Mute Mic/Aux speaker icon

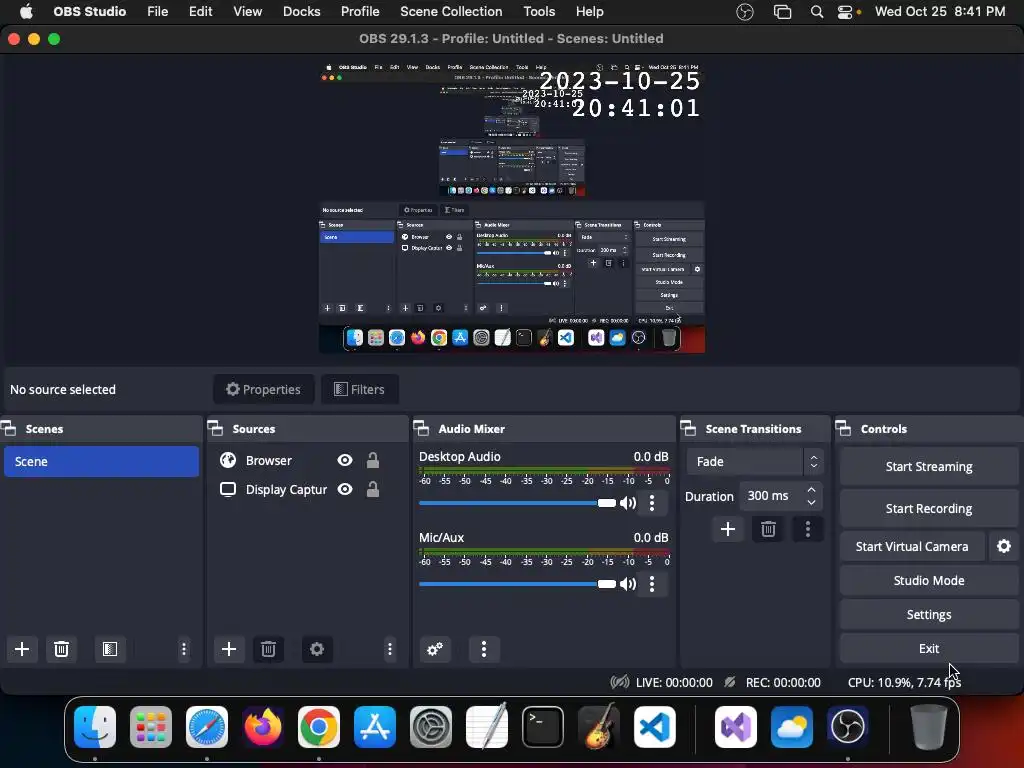point(628,584)
